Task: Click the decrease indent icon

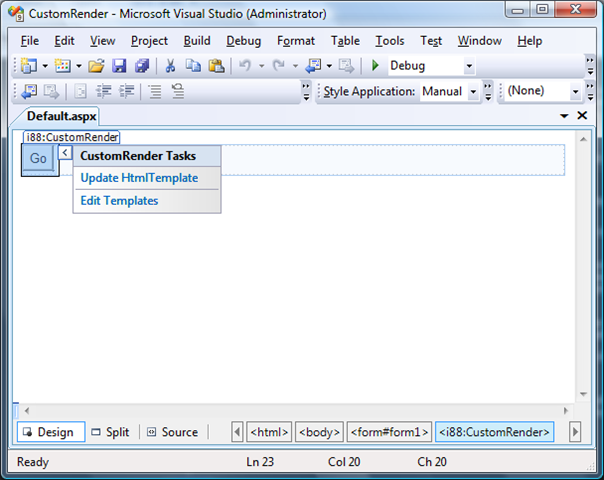Action: click(x=104, y=92)
